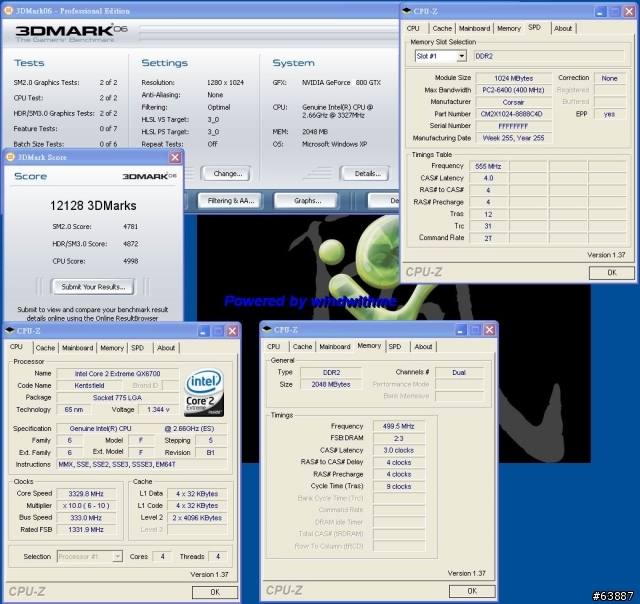The image size is (640, 604).
Task: Close the 3DMark Score window
Action: [175, 157]
